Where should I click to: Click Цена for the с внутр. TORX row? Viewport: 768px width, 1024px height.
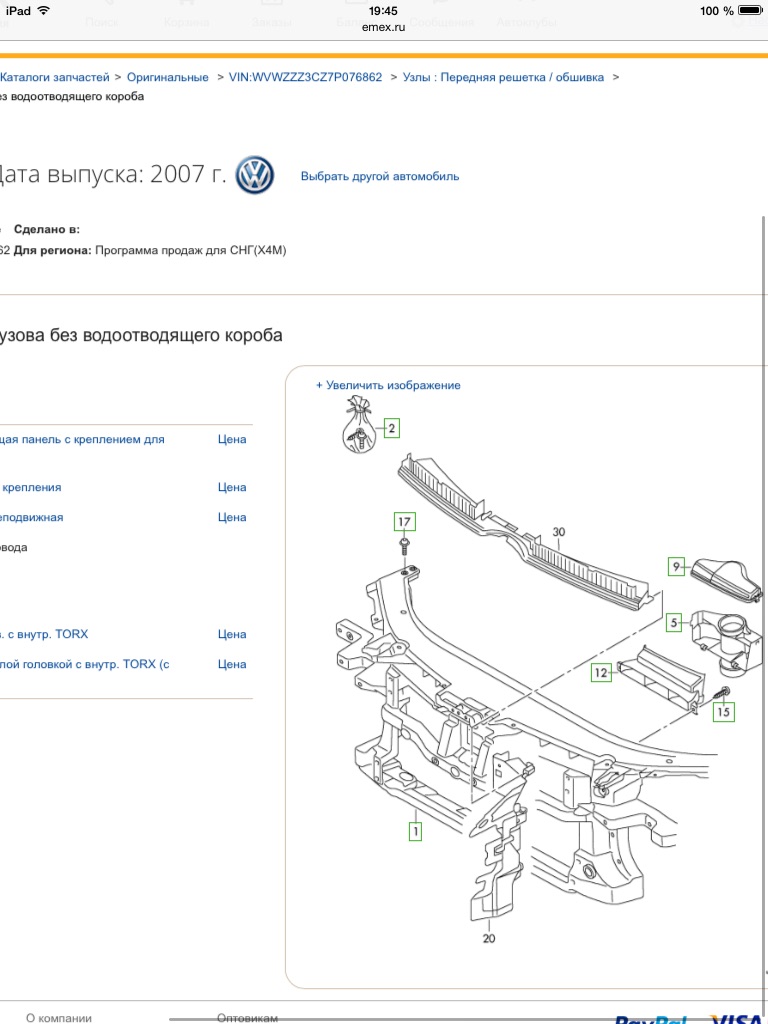click(x=232, y=634)
